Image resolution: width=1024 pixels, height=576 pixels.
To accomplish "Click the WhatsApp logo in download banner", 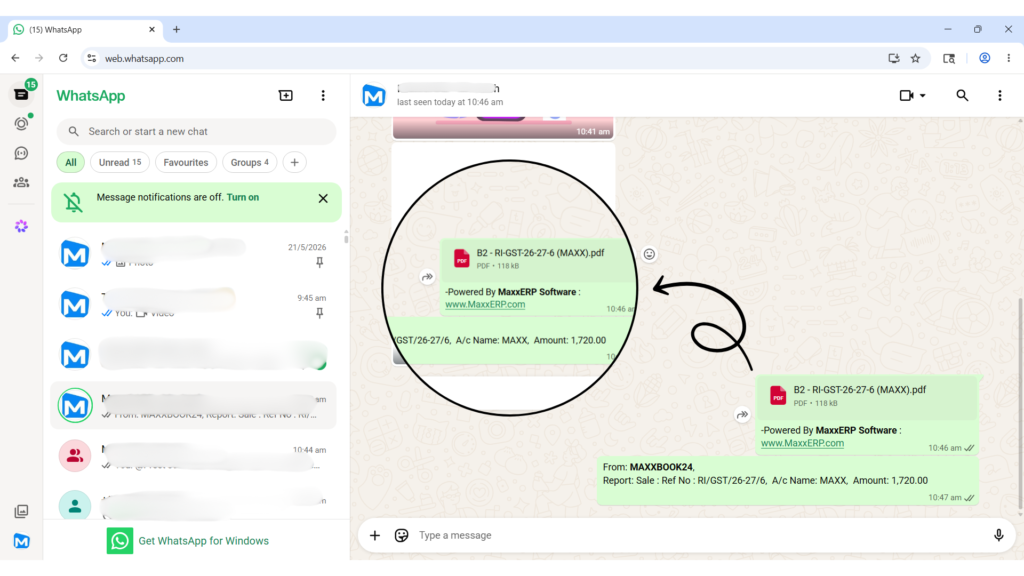I will click(x=120, y=541).
